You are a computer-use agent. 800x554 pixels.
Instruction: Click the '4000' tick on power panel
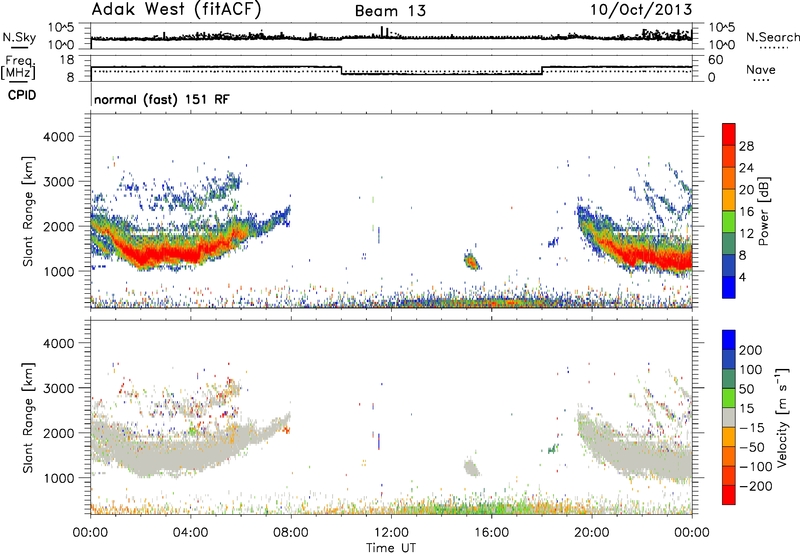pyautogui.click(x=59, y=137)
